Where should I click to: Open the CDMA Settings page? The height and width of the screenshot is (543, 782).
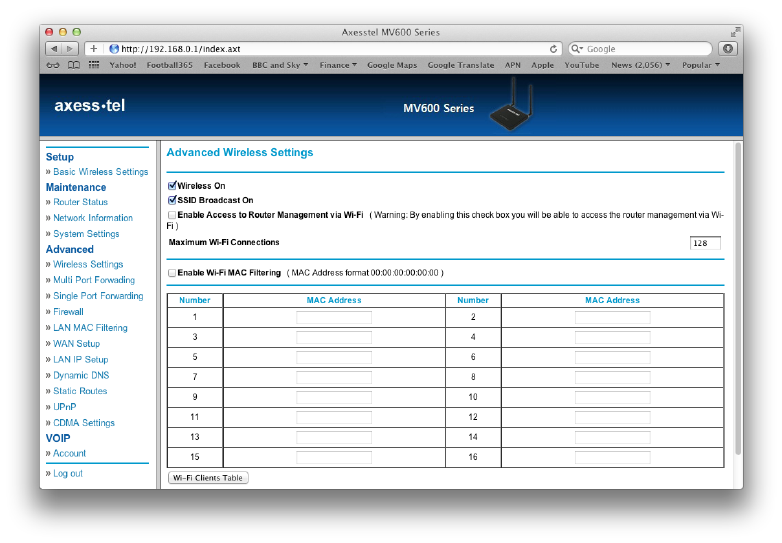[84, 423]
